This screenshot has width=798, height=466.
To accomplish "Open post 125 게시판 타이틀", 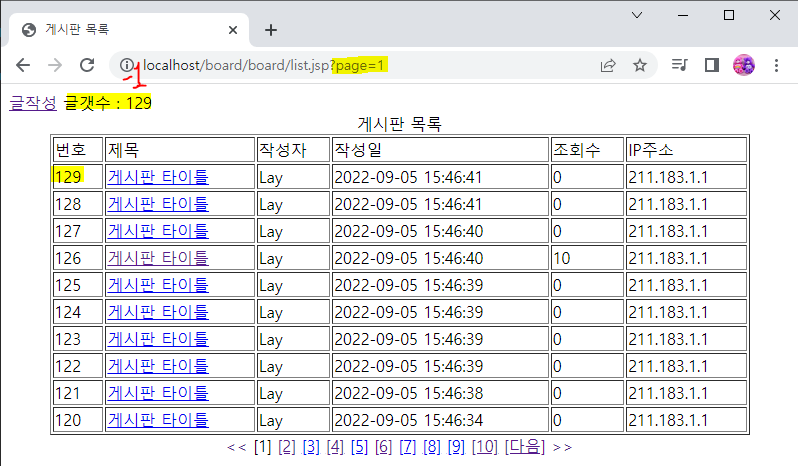I will coord(158,284).
